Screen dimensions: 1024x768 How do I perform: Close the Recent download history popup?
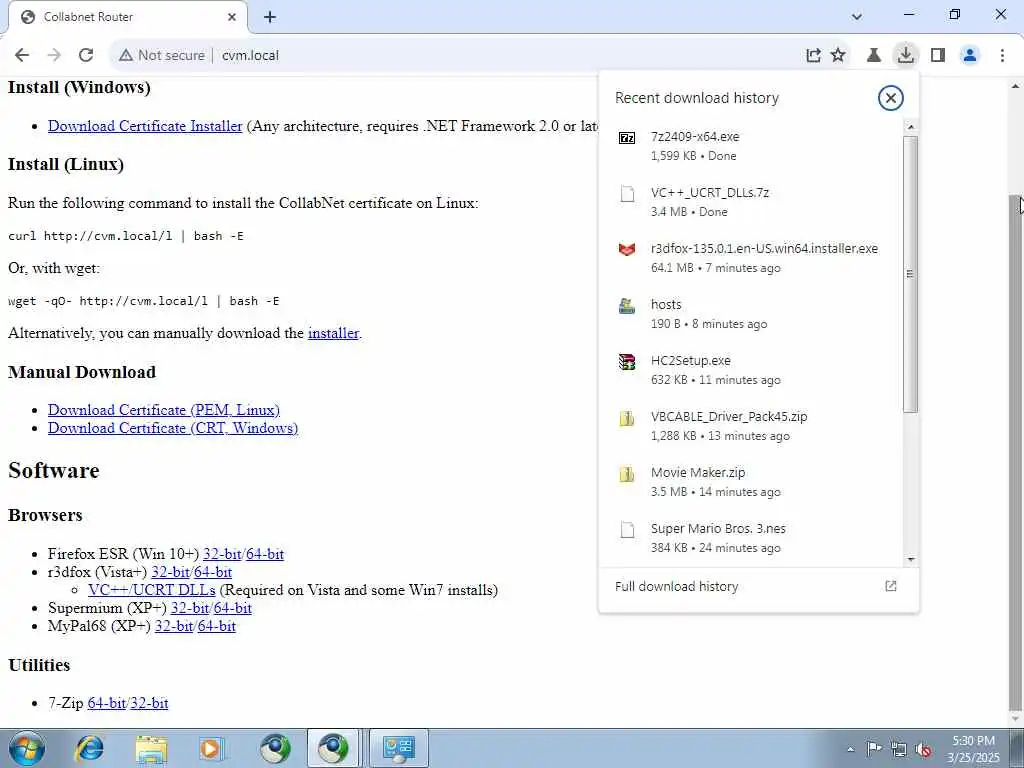[890, 98]
